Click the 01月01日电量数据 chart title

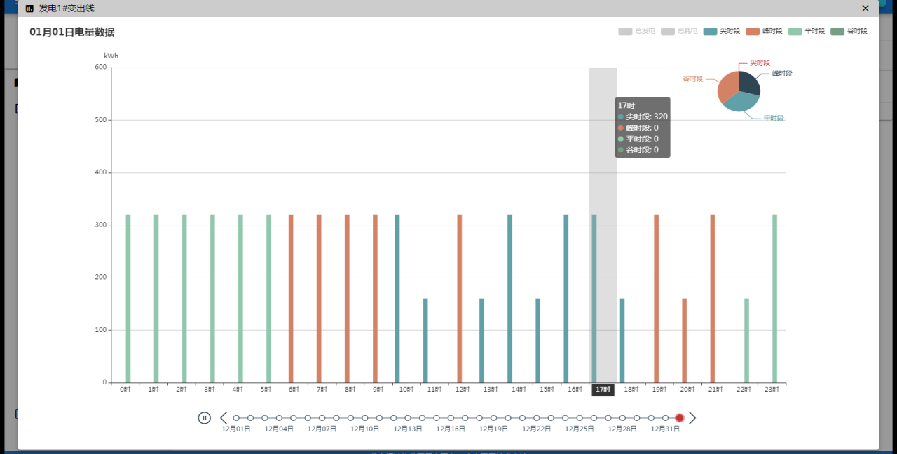[72, 33]
